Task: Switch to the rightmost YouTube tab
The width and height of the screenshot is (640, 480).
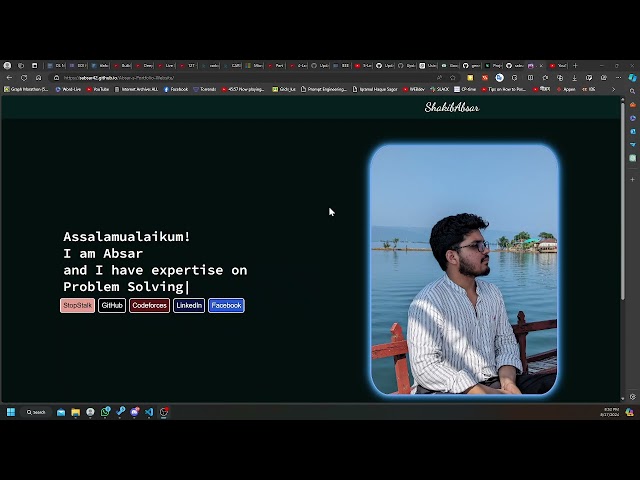Action: tap(558, 65)
